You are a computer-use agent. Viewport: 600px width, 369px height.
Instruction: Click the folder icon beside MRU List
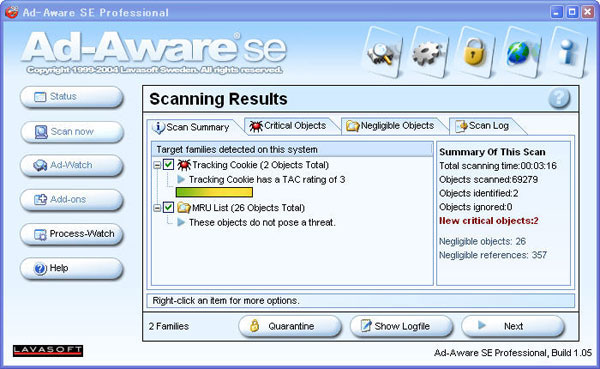pos(184,207)
